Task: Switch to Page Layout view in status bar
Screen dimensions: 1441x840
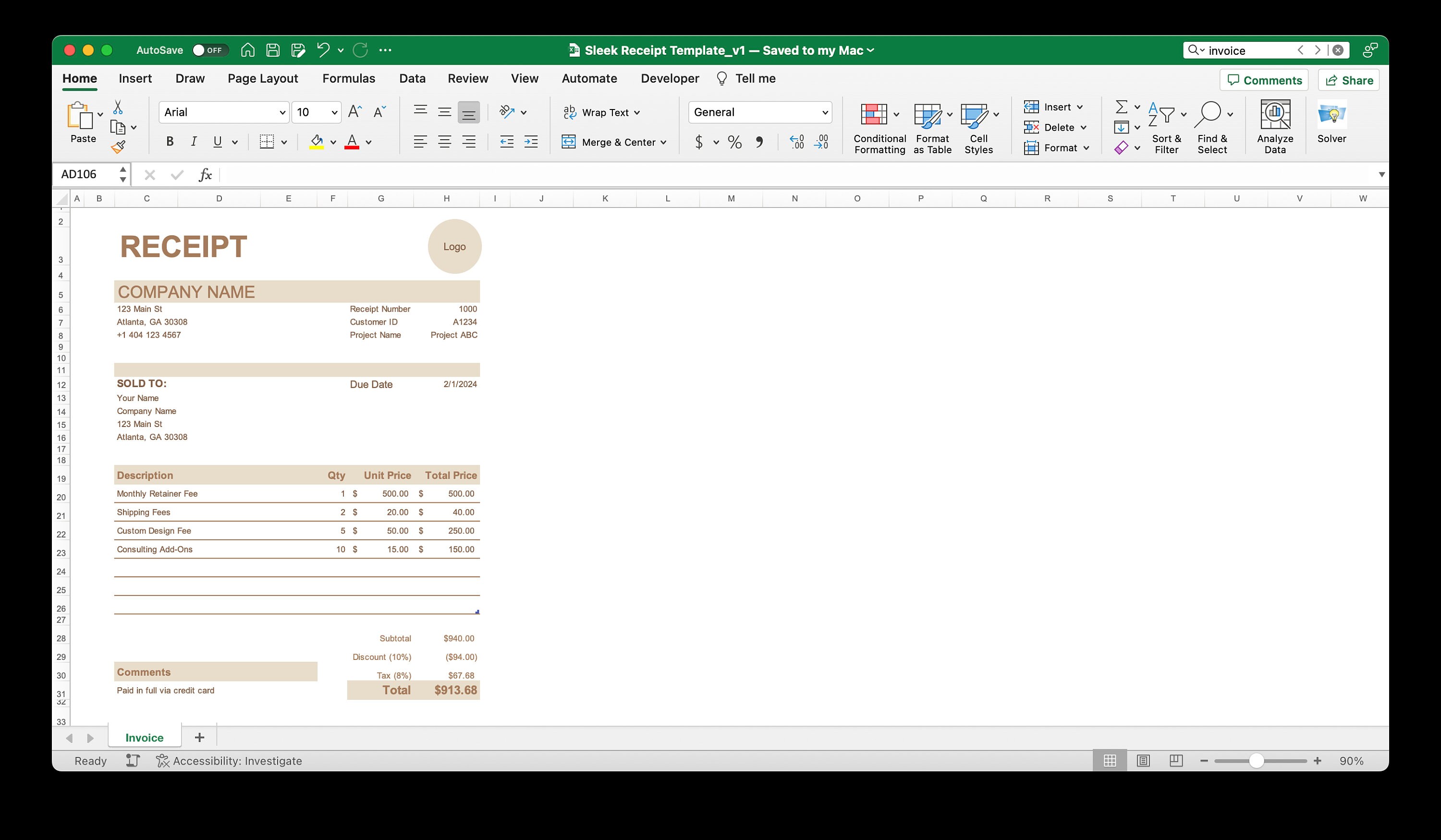Action: tap(1143, 761)
